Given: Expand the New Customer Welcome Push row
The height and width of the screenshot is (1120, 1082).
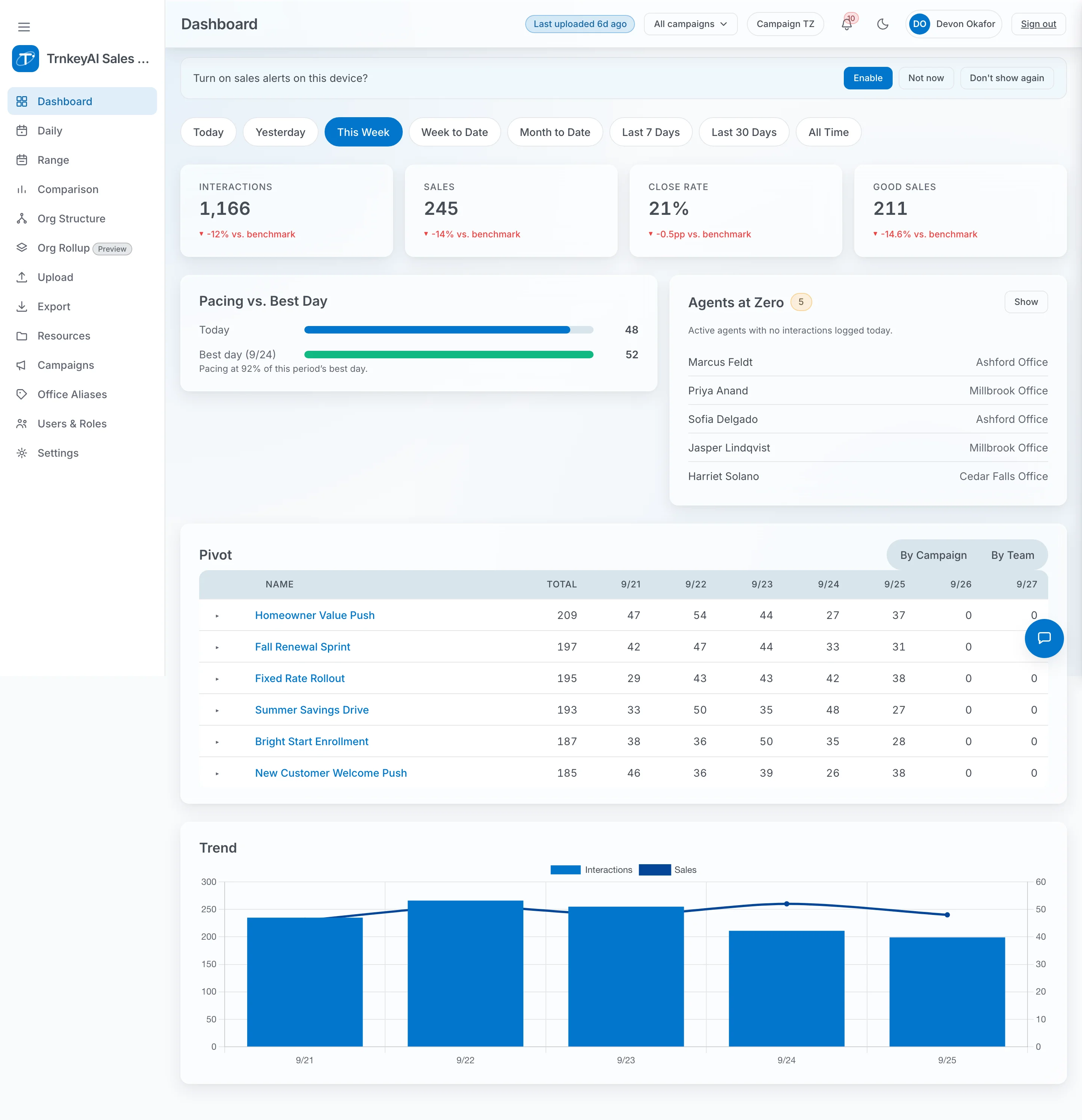Looking at the screenshot, I should click(x=217, y=773).
